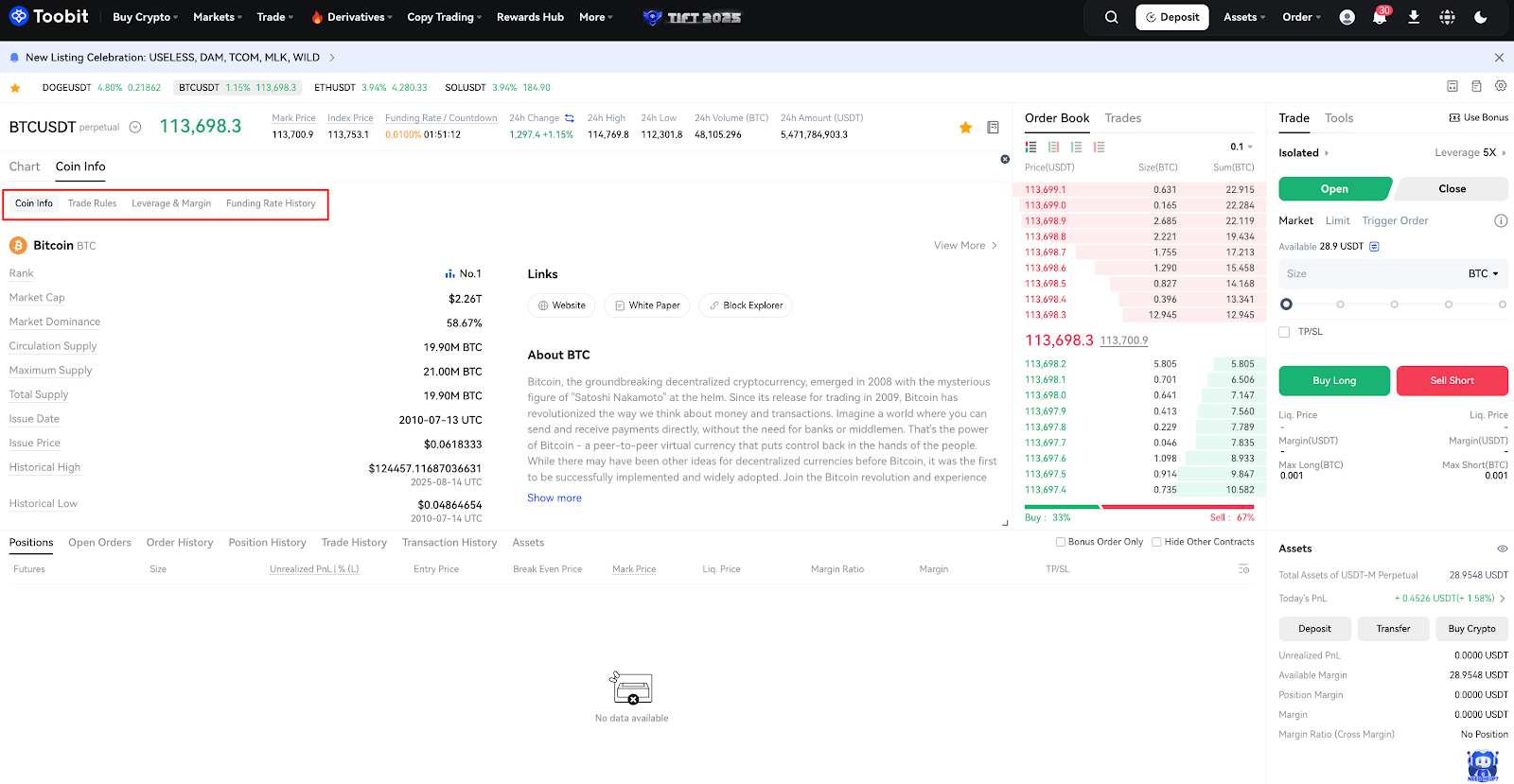Open the support chatbot mascot

tap(1483, 765)
